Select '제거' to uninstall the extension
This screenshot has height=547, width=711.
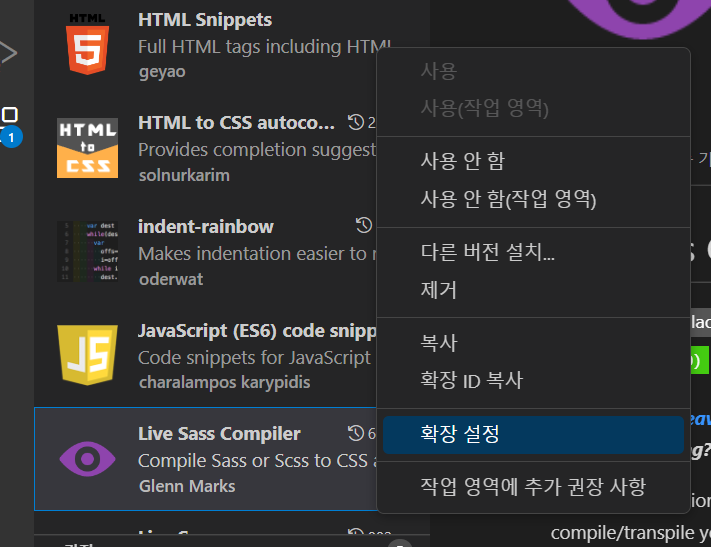pos(533,289)
